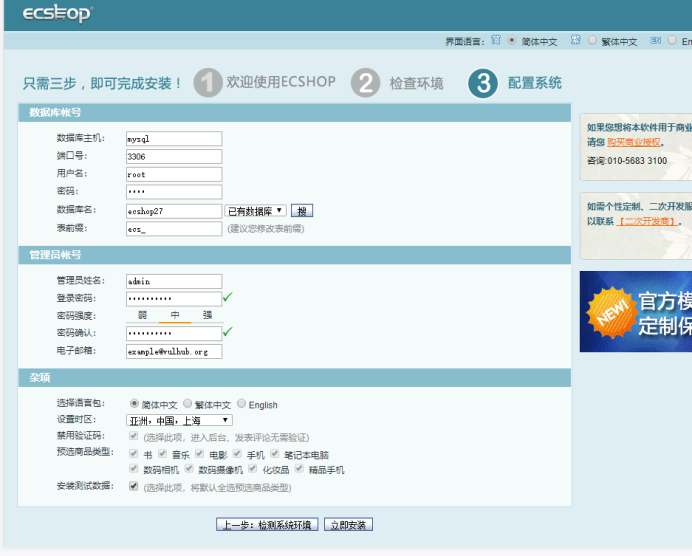Click the ECSHOP logo
692x556 pixels.
pos(57,14)
